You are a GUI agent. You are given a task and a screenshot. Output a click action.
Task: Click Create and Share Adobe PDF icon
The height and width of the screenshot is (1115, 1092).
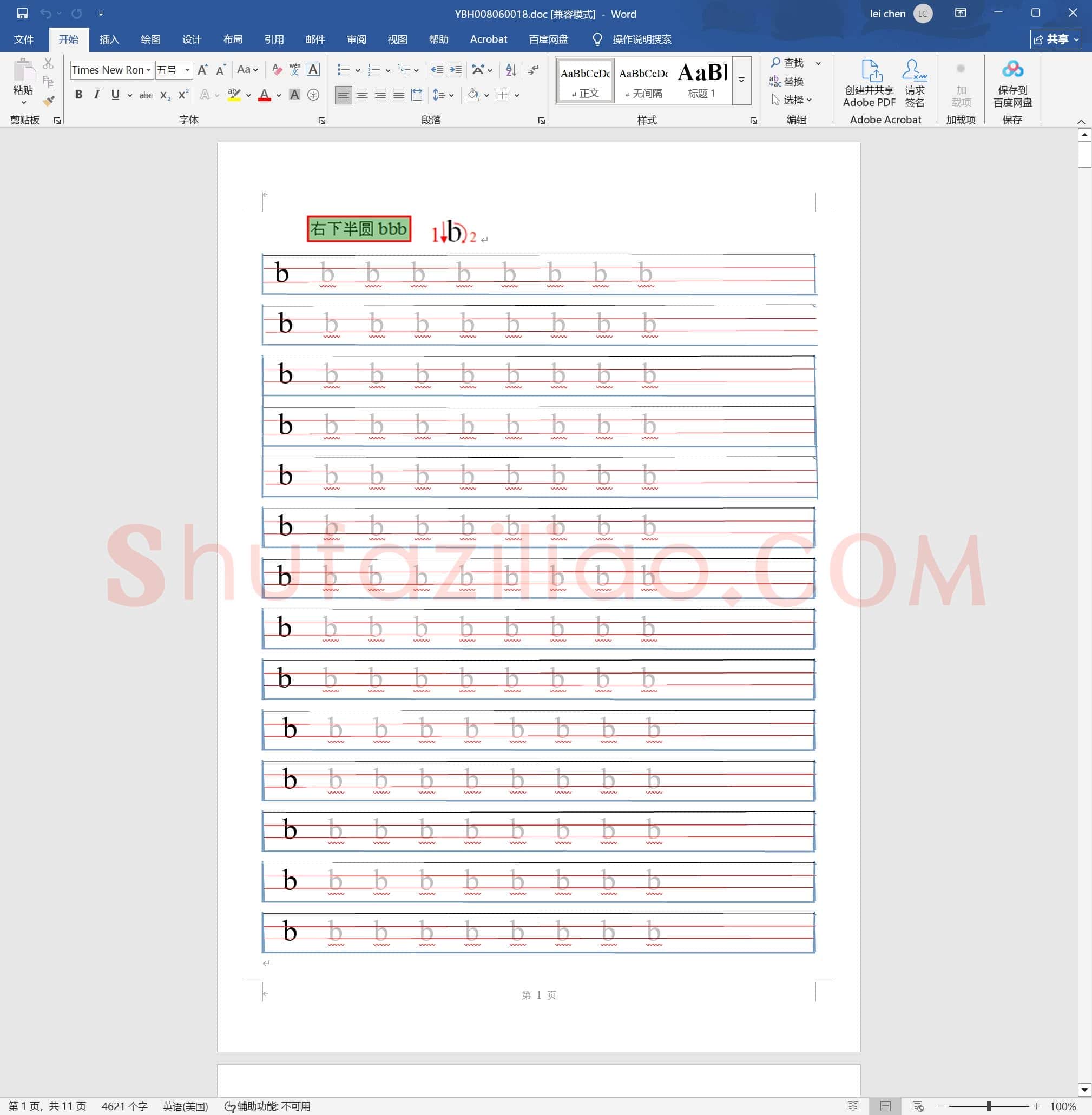click(870, 84)
